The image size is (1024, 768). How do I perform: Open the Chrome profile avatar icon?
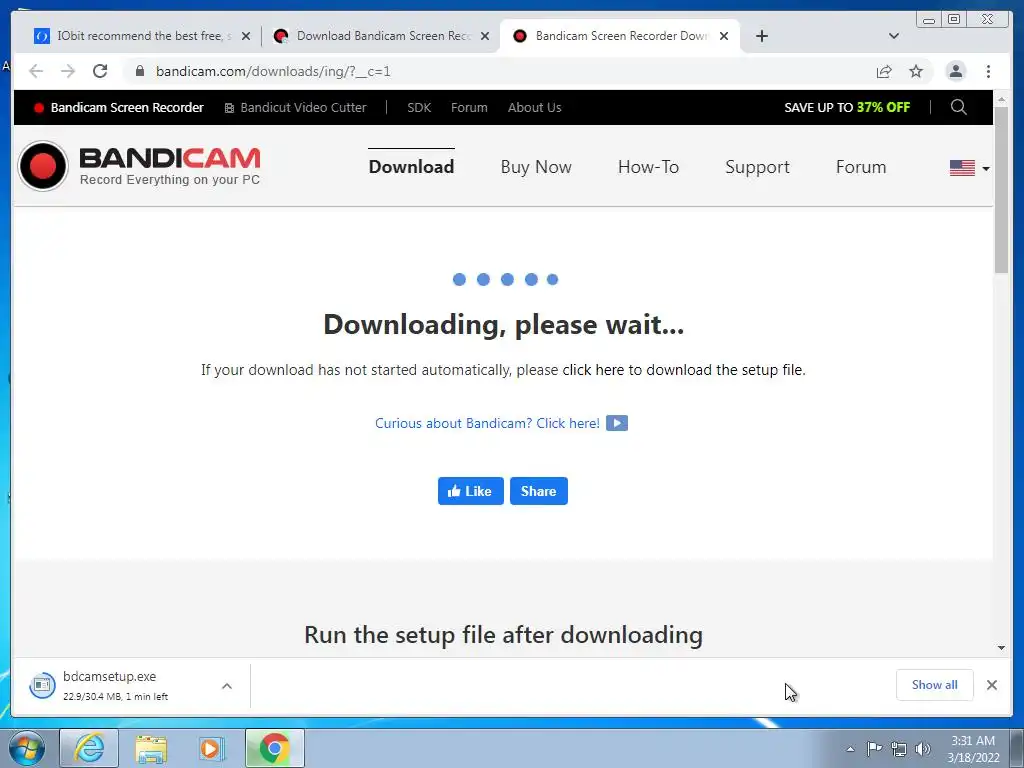pos(955,71)
